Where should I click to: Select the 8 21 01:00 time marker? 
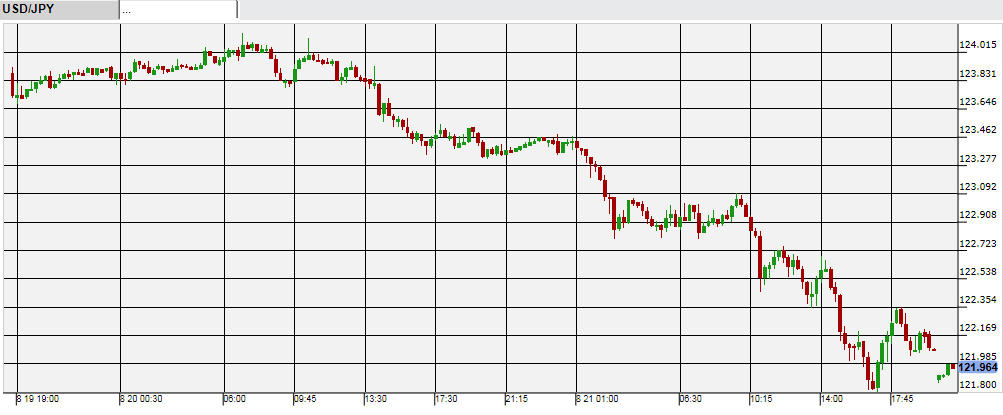tap(598, 398)
